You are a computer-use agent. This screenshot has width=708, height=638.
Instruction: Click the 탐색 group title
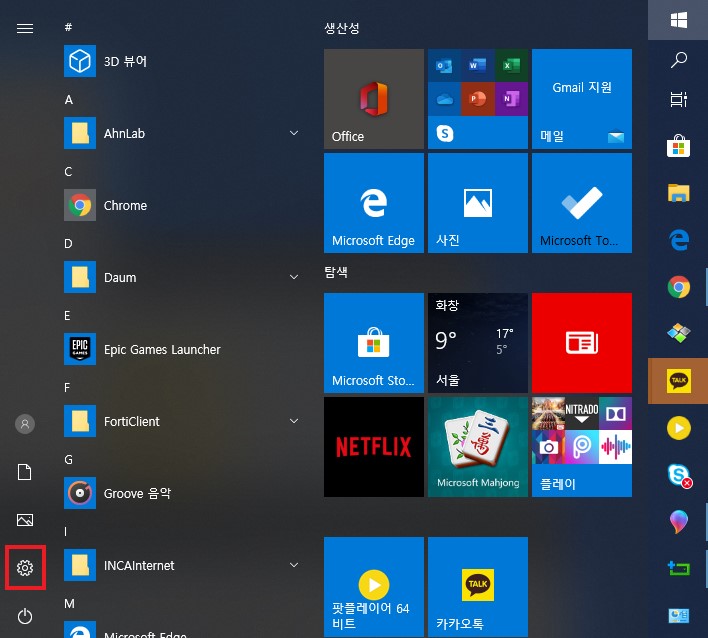tap(336, 272)
